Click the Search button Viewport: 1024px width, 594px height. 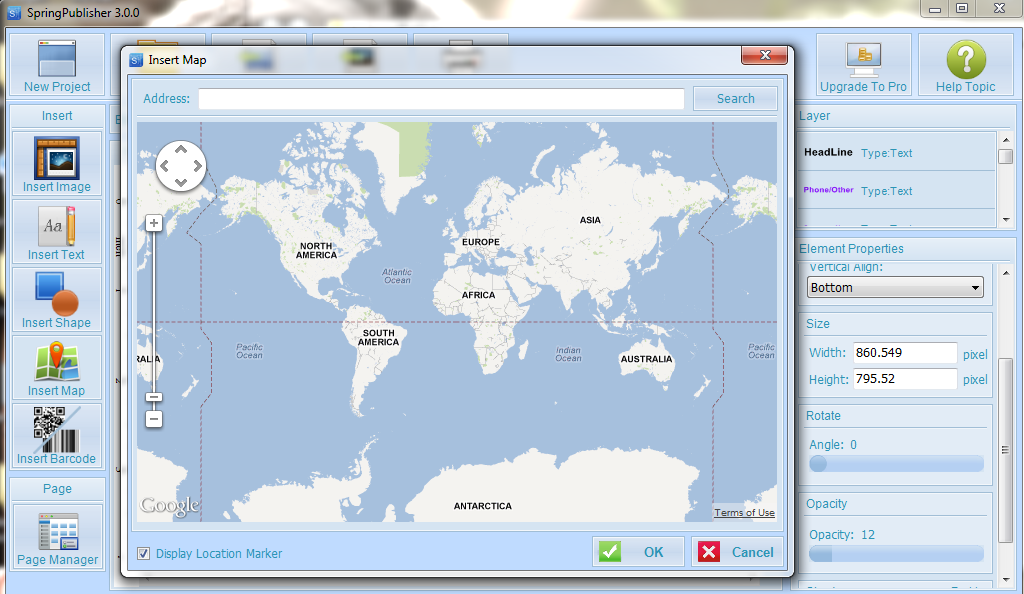[x=735, y=99]
